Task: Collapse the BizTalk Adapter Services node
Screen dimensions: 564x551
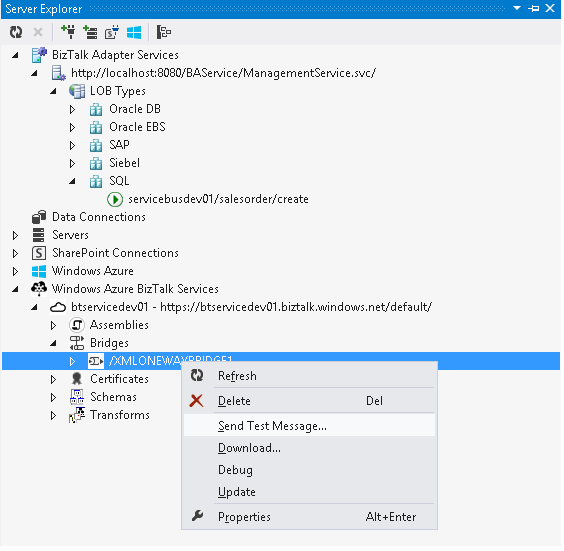Action: [15, 55]
